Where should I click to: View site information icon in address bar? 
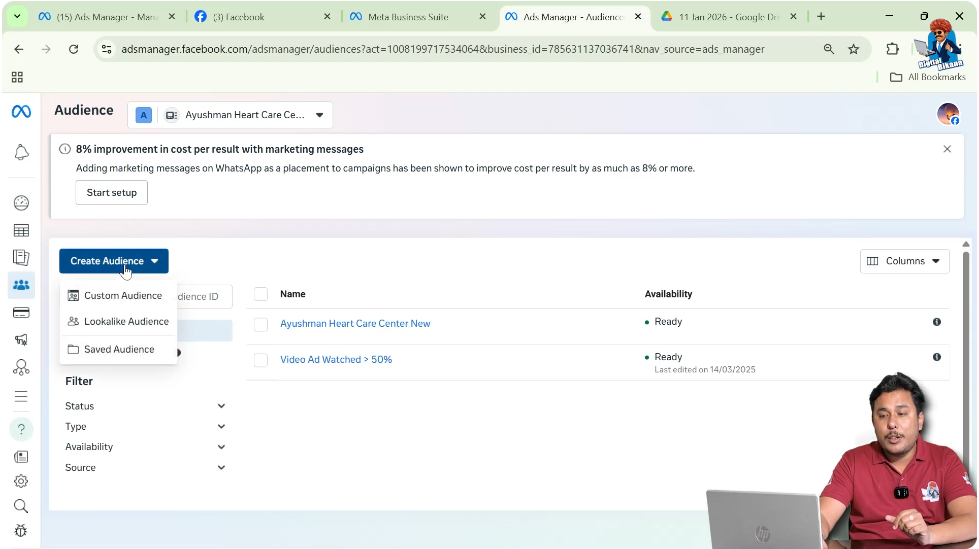click(x=107, y=49)
